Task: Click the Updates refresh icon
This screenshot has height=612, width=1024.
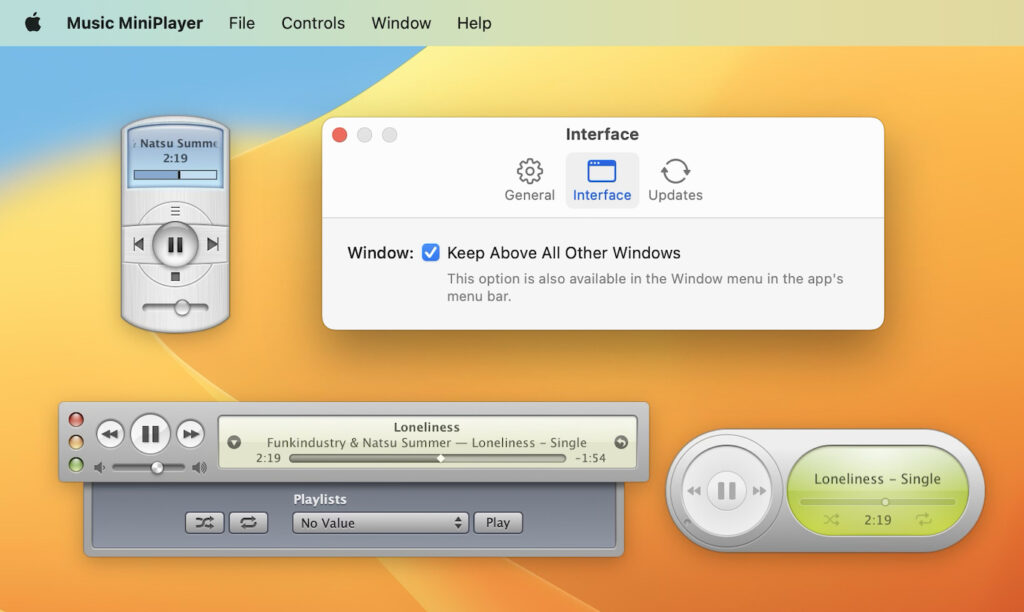Action: coord(675,172)
